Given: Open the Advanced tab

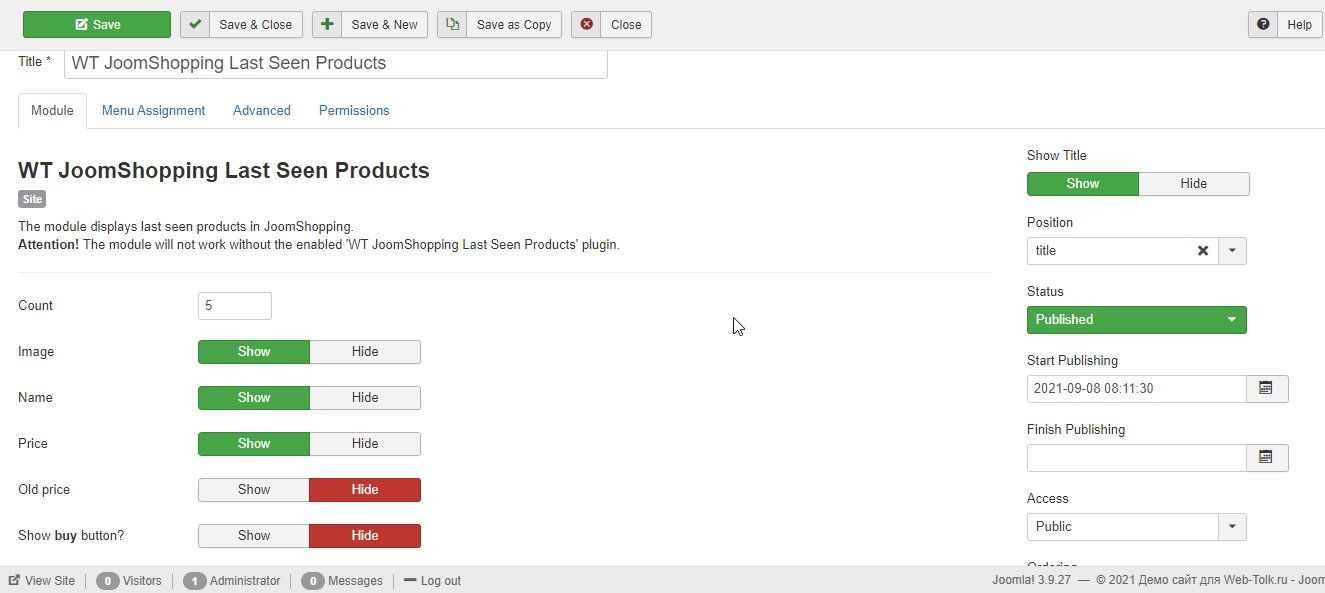Looking at the screenshot, I should pos(261,111).
